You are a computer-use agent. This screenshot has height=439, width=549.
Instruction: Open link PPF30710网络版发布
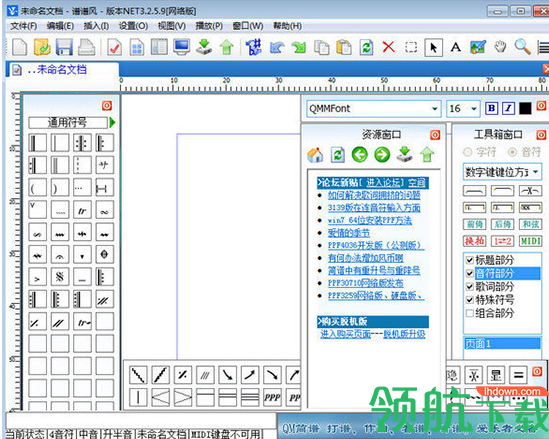click(366, 283)
